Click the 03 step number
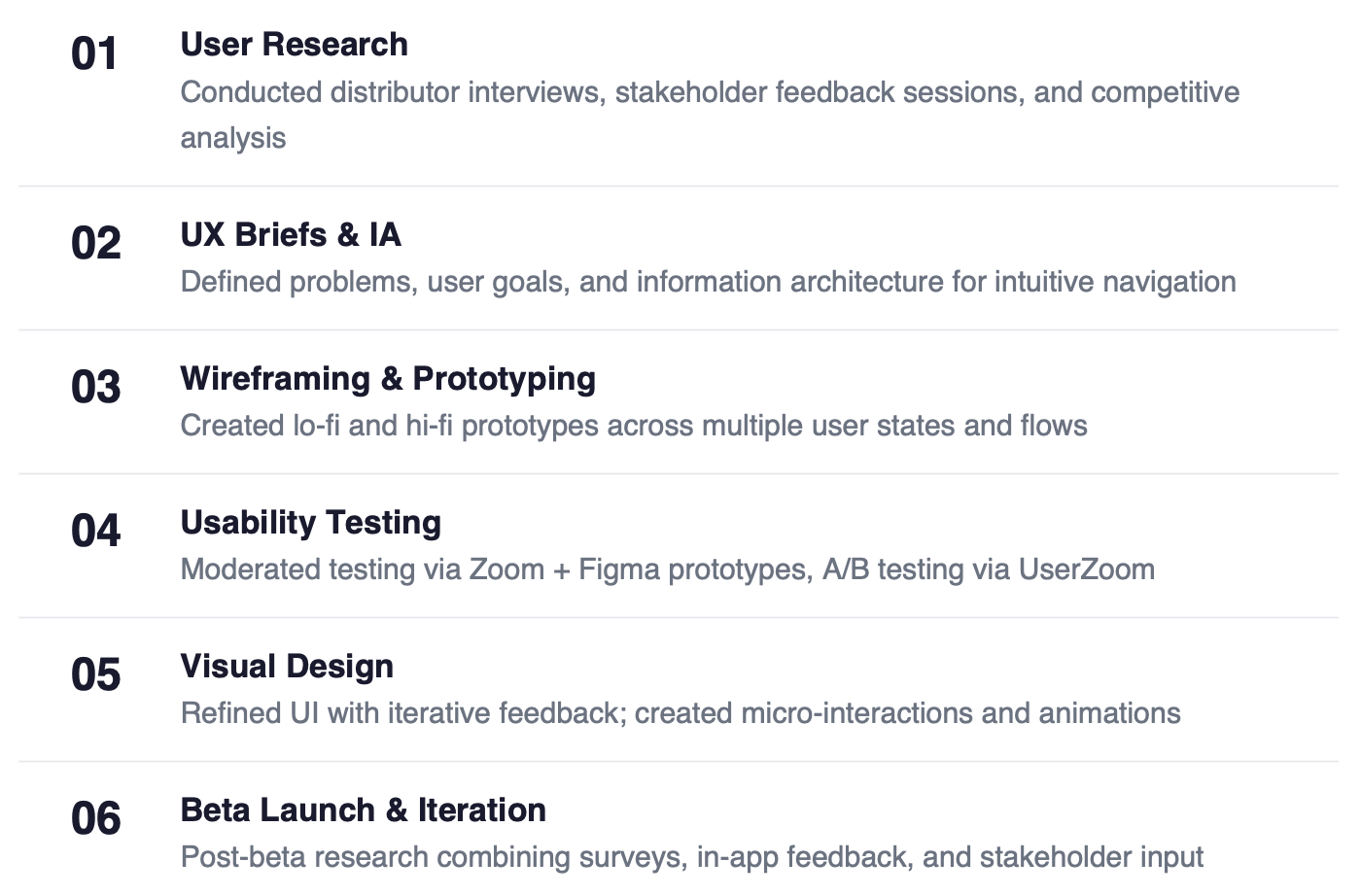 click(x=95, y=387)
